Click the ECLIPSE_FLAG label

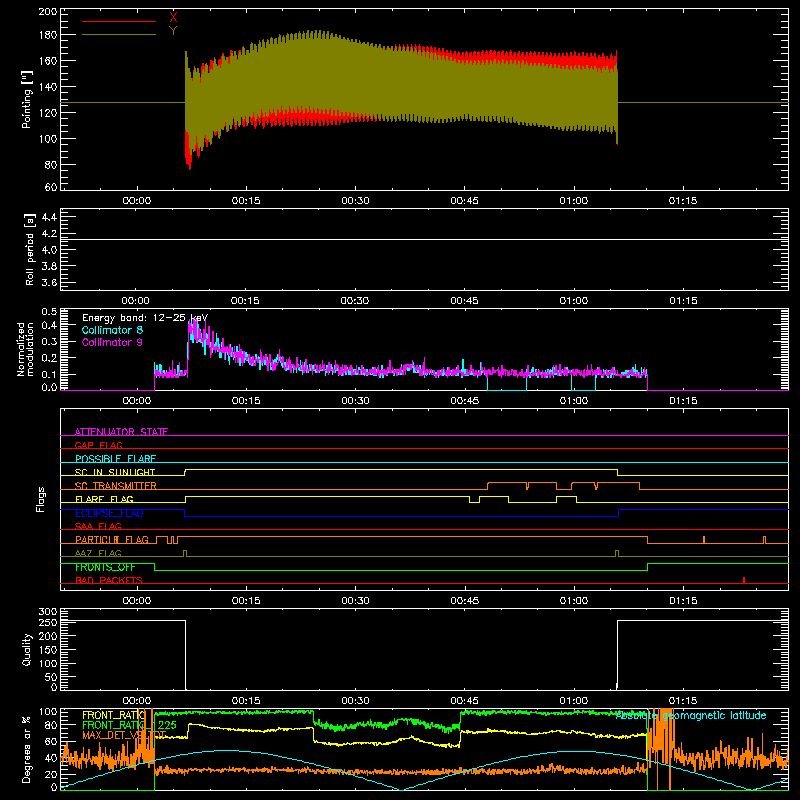(x=110, y=513)
